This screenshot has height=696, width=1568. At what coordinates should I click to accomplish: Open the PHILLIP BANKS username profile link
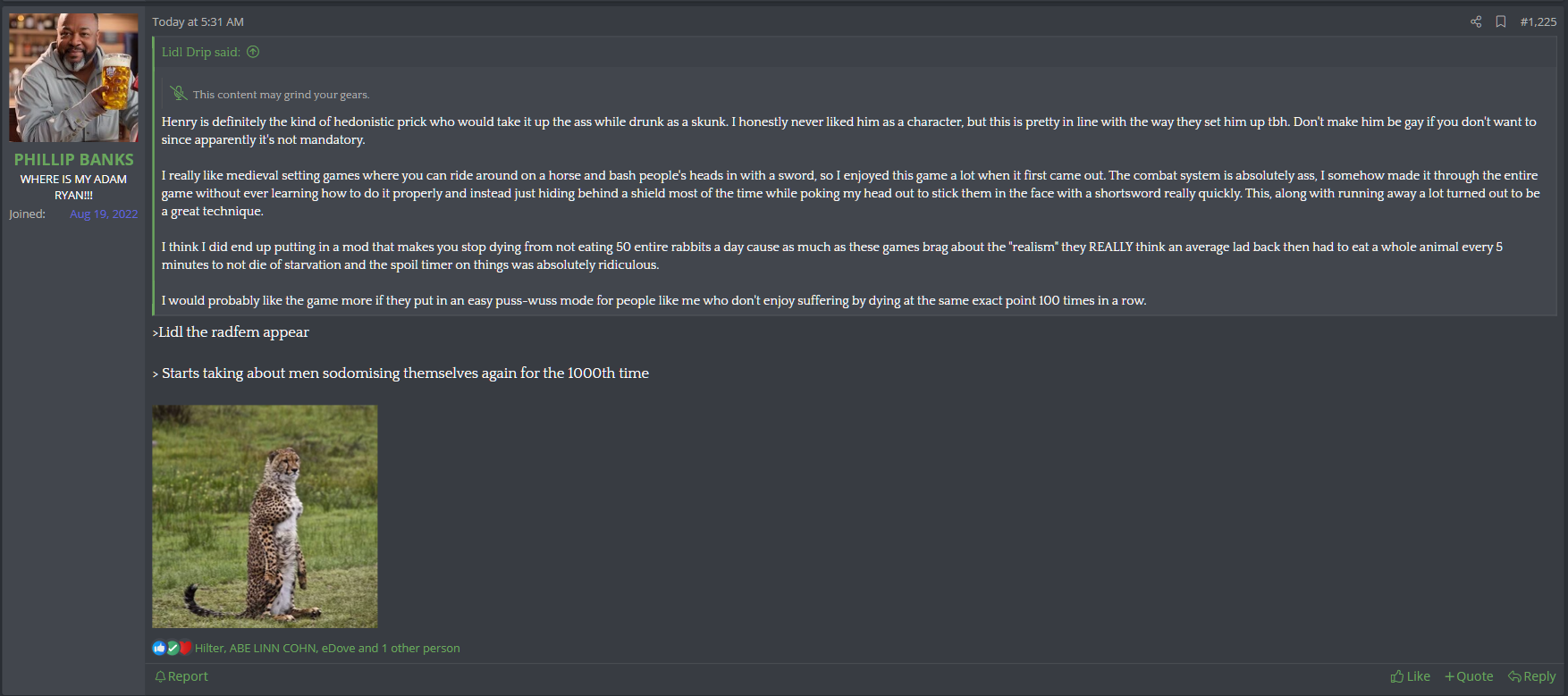[x=73, y=159]
